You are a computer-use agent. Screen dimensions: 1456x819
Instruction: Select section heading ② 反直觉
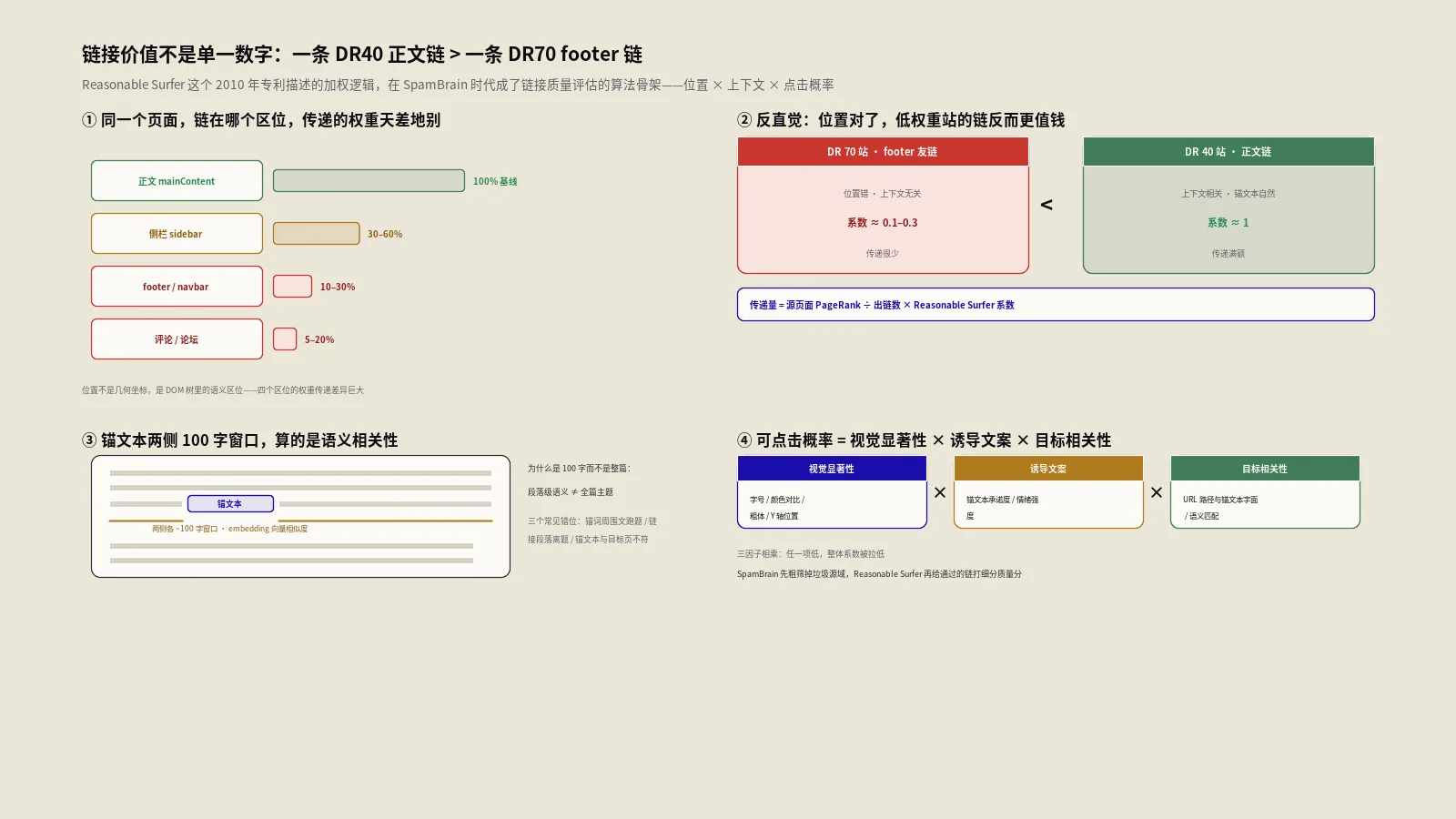click(x=901, y=120)
